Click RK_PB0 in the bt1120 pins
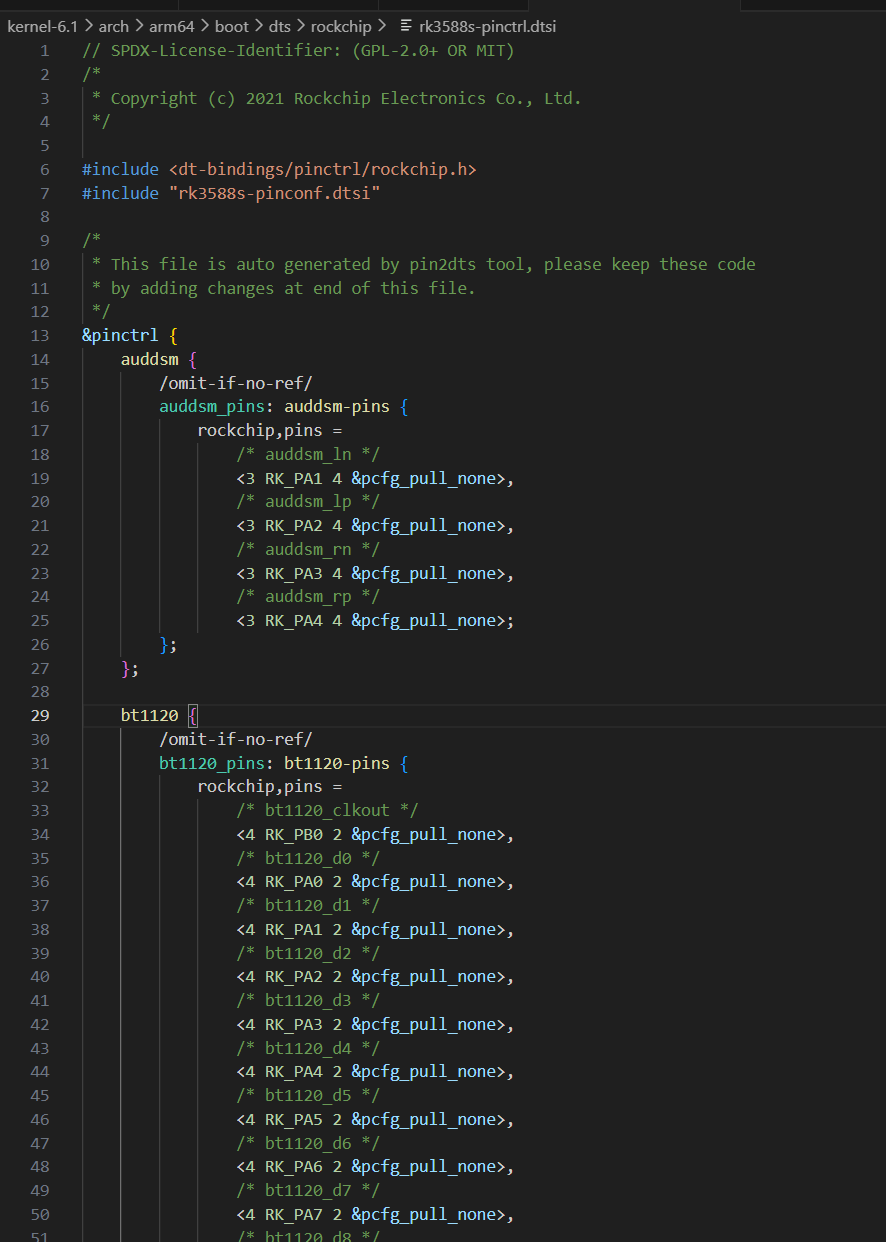Viewport: 886px width, 1242px height. tap(294, 834)
